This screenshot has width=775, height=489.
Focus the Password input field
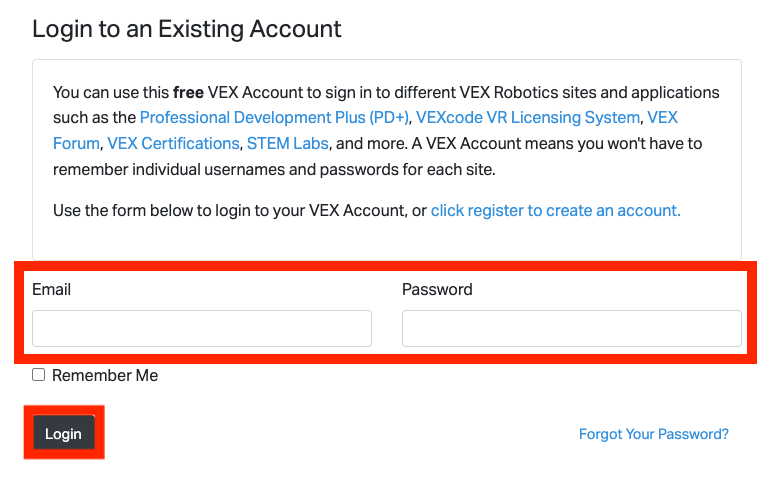point(571,328)
